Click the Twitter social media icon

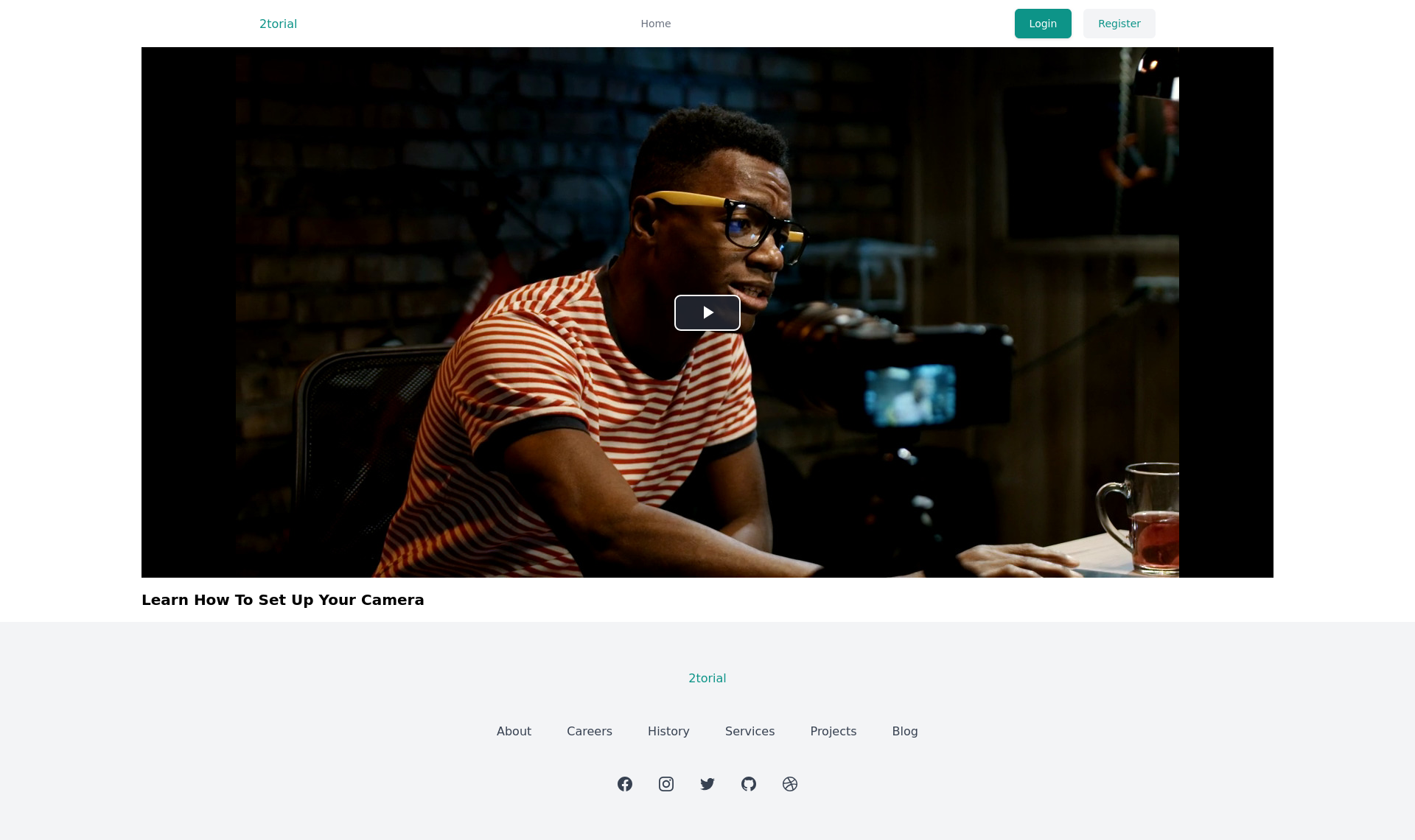[x=707, y=783]
